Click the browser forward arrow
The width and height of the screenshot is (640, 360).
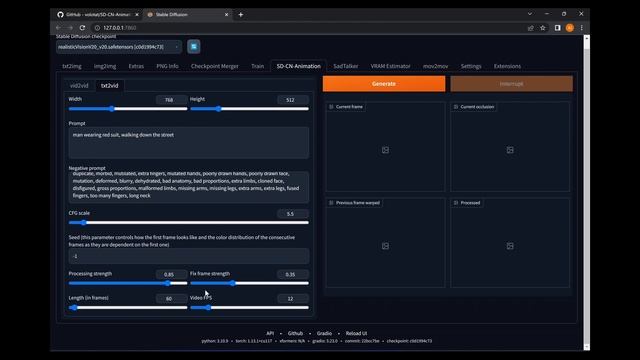pos(70,28)
